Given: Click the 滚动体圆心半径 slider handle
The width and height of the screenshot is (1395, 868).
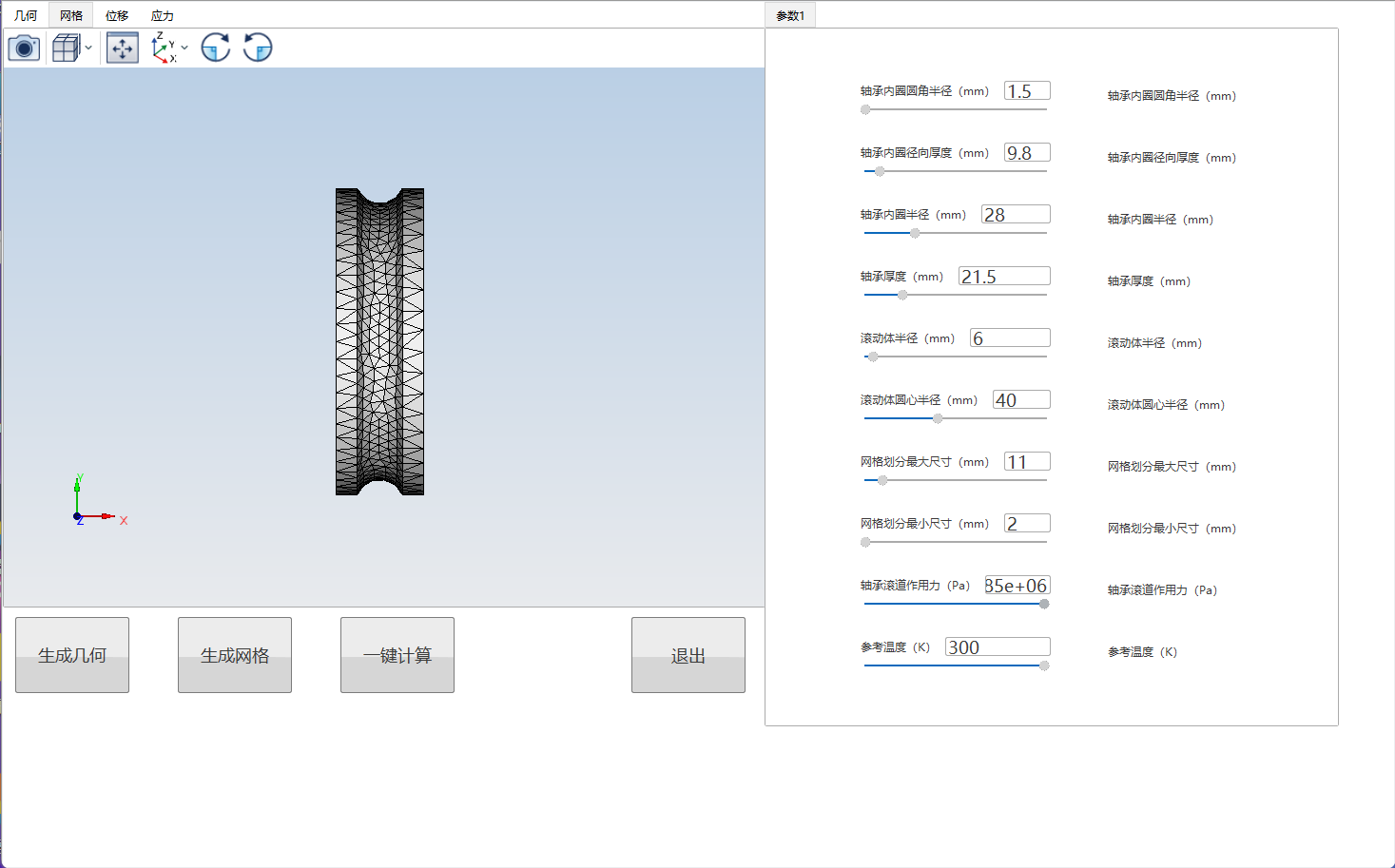Looking at the screenshot, I should tap(938, 418).
